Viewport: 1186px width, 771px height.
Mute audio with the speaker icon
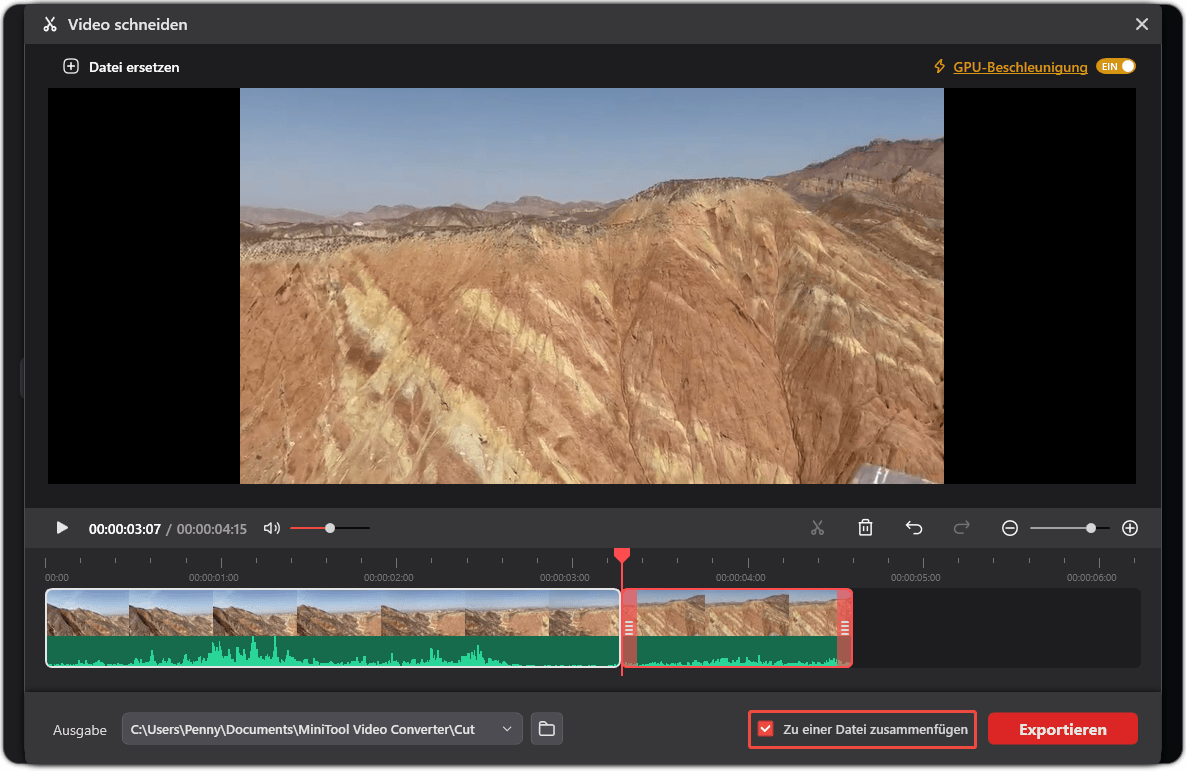coord(272,528)
